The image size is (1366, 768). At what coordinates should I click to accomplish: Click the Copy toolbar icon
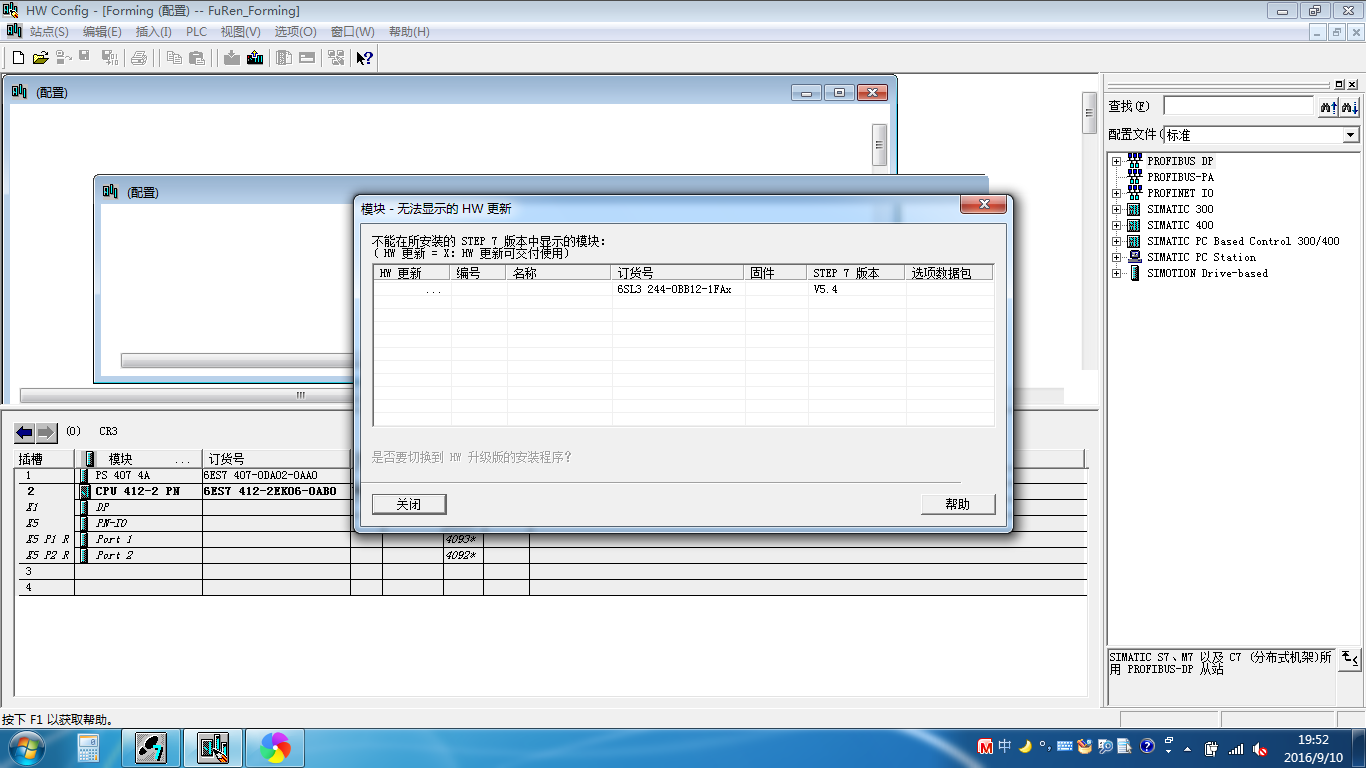174,58
